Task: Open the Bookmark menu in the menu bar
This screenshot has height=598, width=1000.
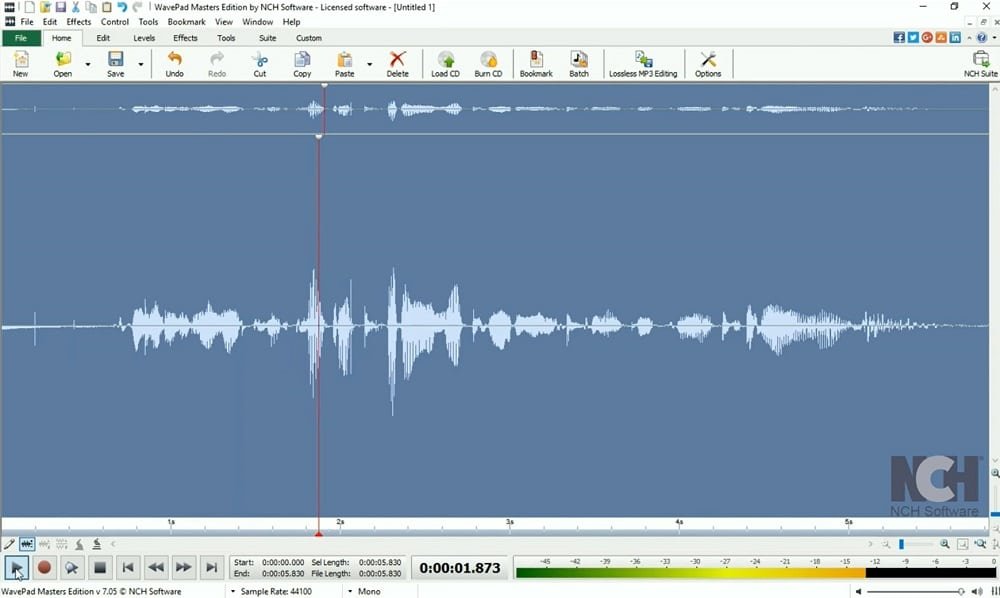Action: (x=186, y=21)
